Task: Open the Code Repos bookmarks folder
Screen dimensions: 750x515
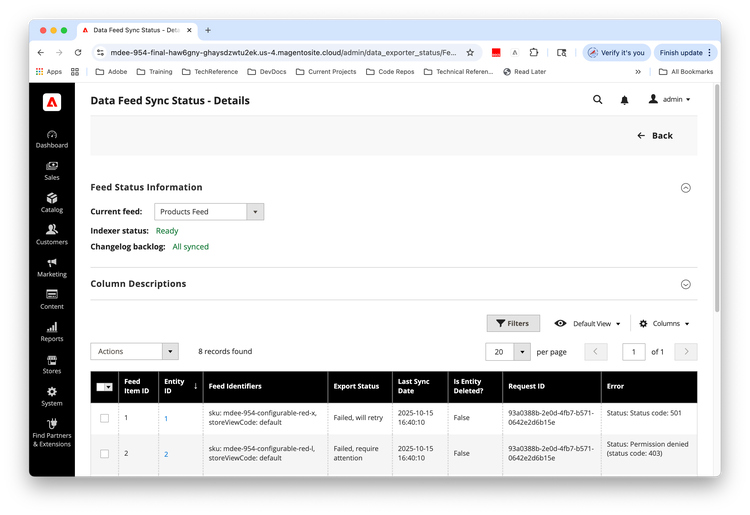Action: [x=390, y=72]
